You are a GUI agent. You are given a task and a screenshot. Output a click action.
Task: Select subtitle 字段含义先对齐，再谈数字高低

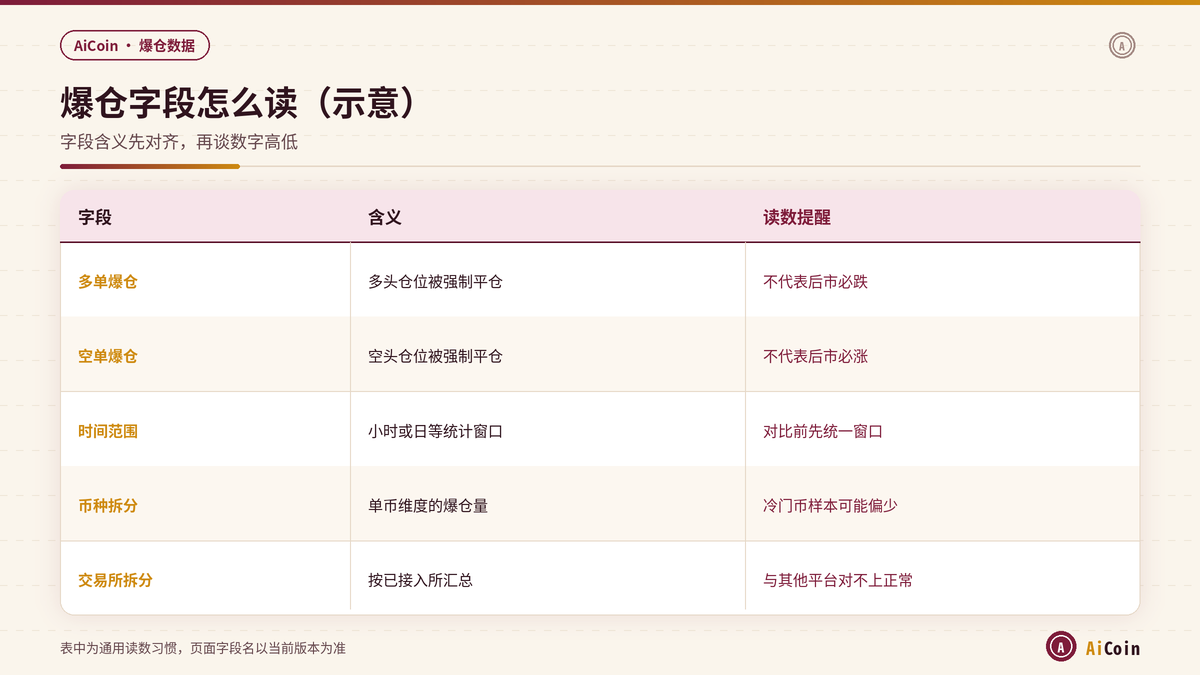pos(179,142)
